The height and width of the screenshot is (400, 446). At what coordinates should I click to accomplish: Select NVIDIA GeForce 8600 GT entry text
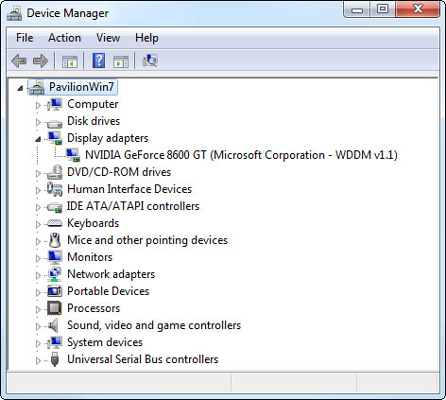(241, 155)
